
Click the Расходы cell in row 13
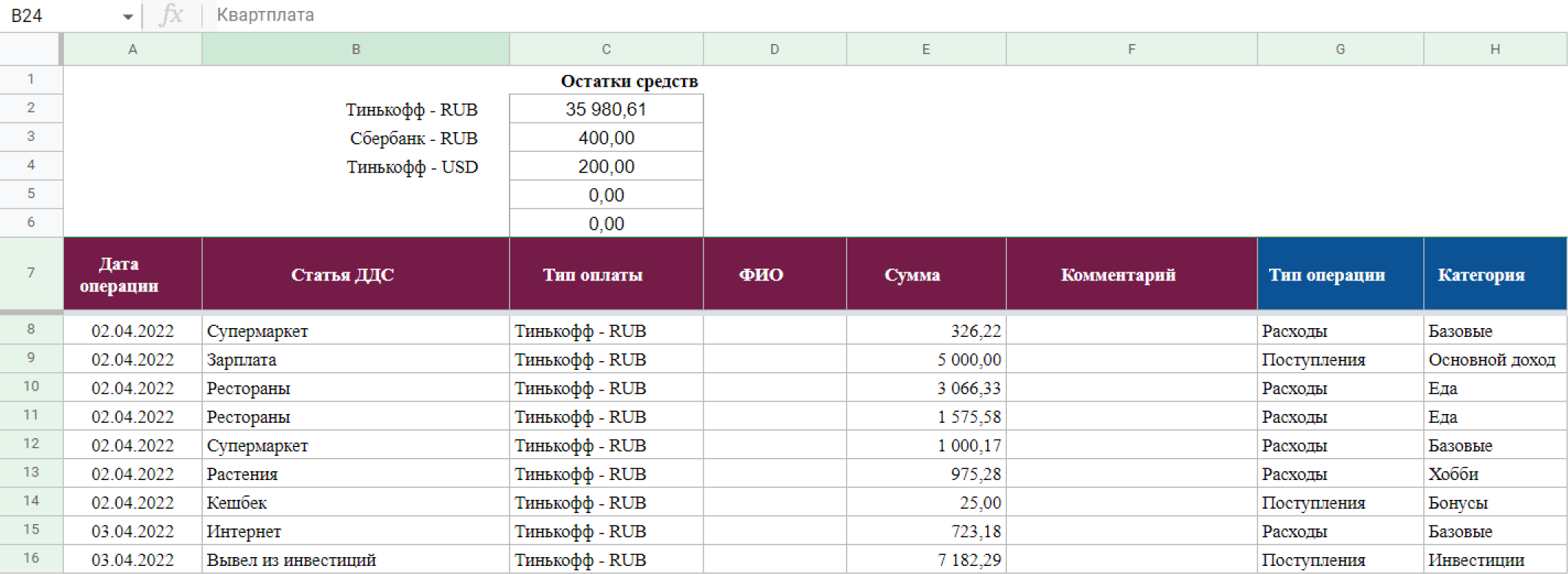[1340, 473]
